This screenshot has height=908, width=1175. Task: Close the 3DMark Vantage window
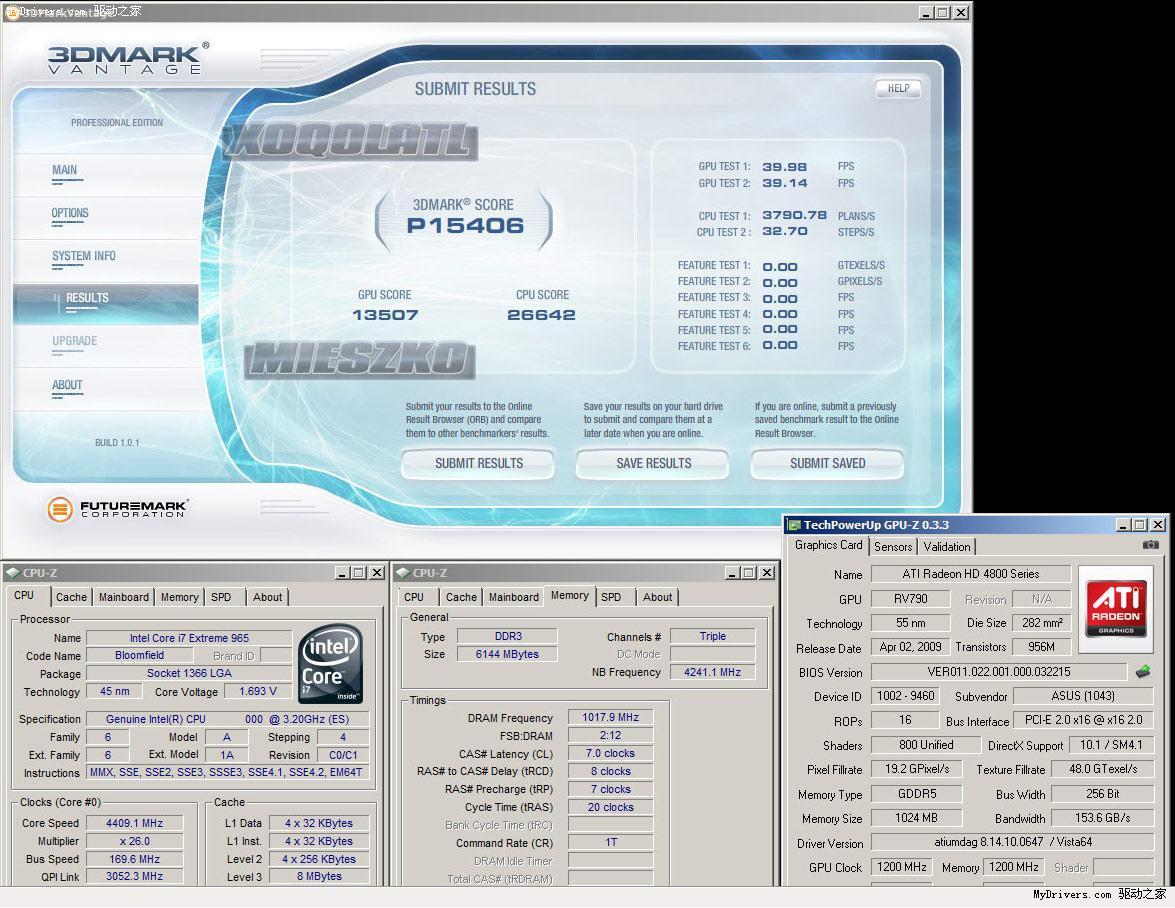(961, 13)
